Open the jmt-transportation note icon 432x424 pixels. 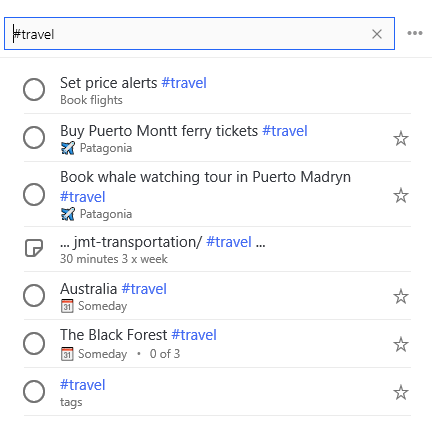(x=34, y=248)
